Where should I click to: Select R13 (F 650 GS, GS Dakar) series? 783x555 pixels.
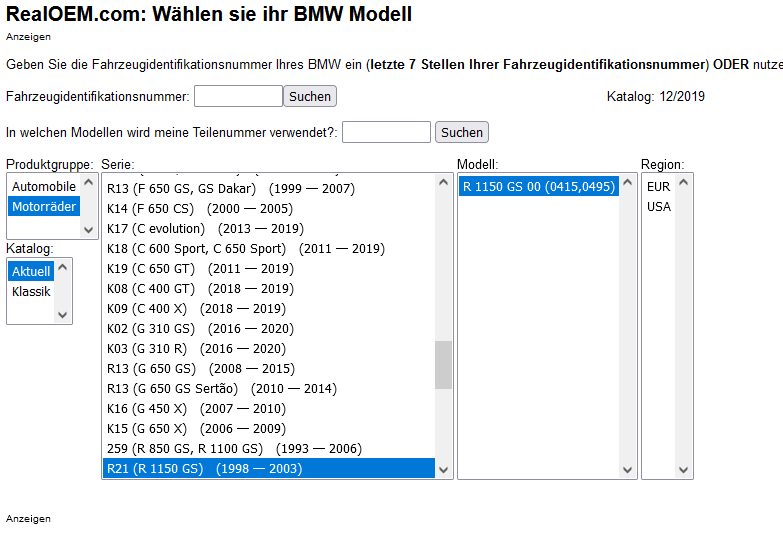[x=269, y=189]
